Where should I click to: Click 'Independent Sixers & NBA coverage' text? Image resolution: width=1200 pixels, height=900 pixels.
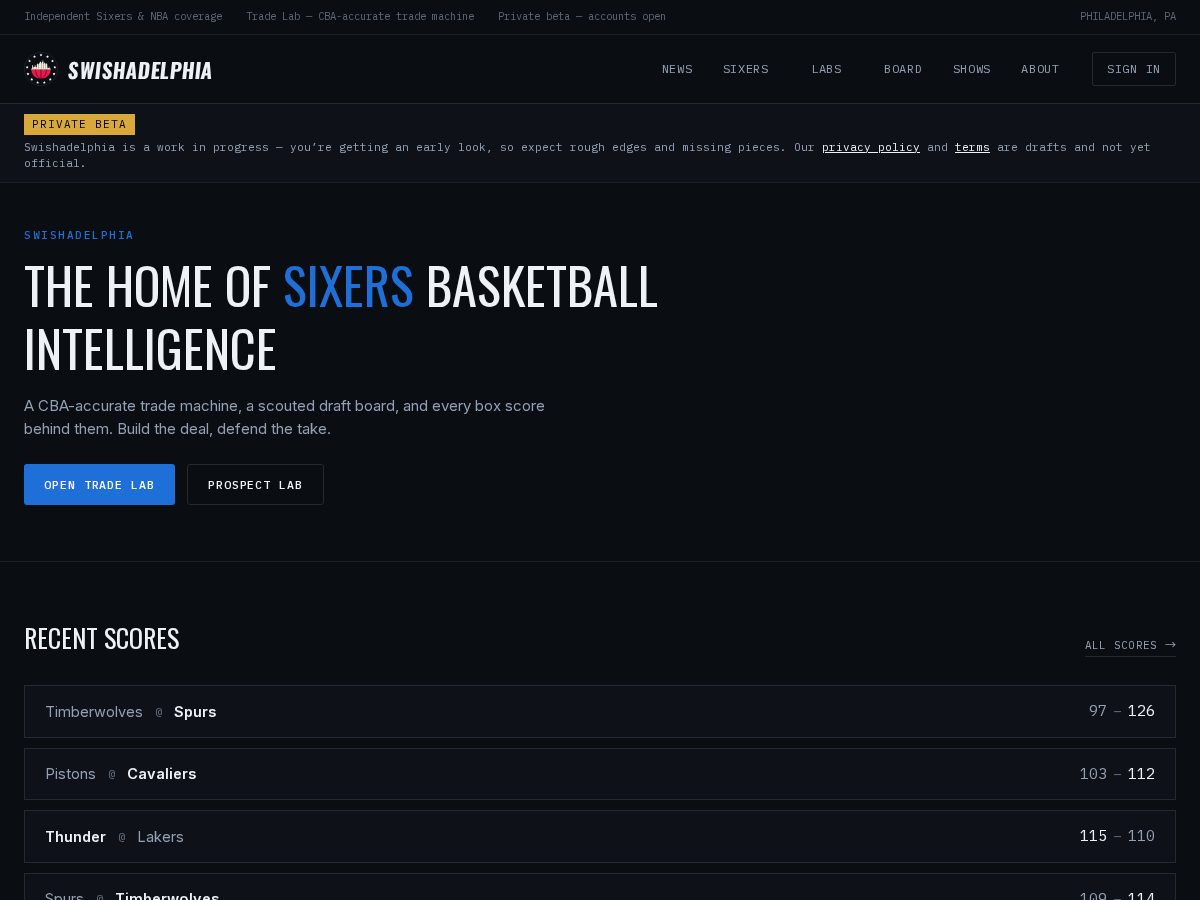click(x=123, y=16)
